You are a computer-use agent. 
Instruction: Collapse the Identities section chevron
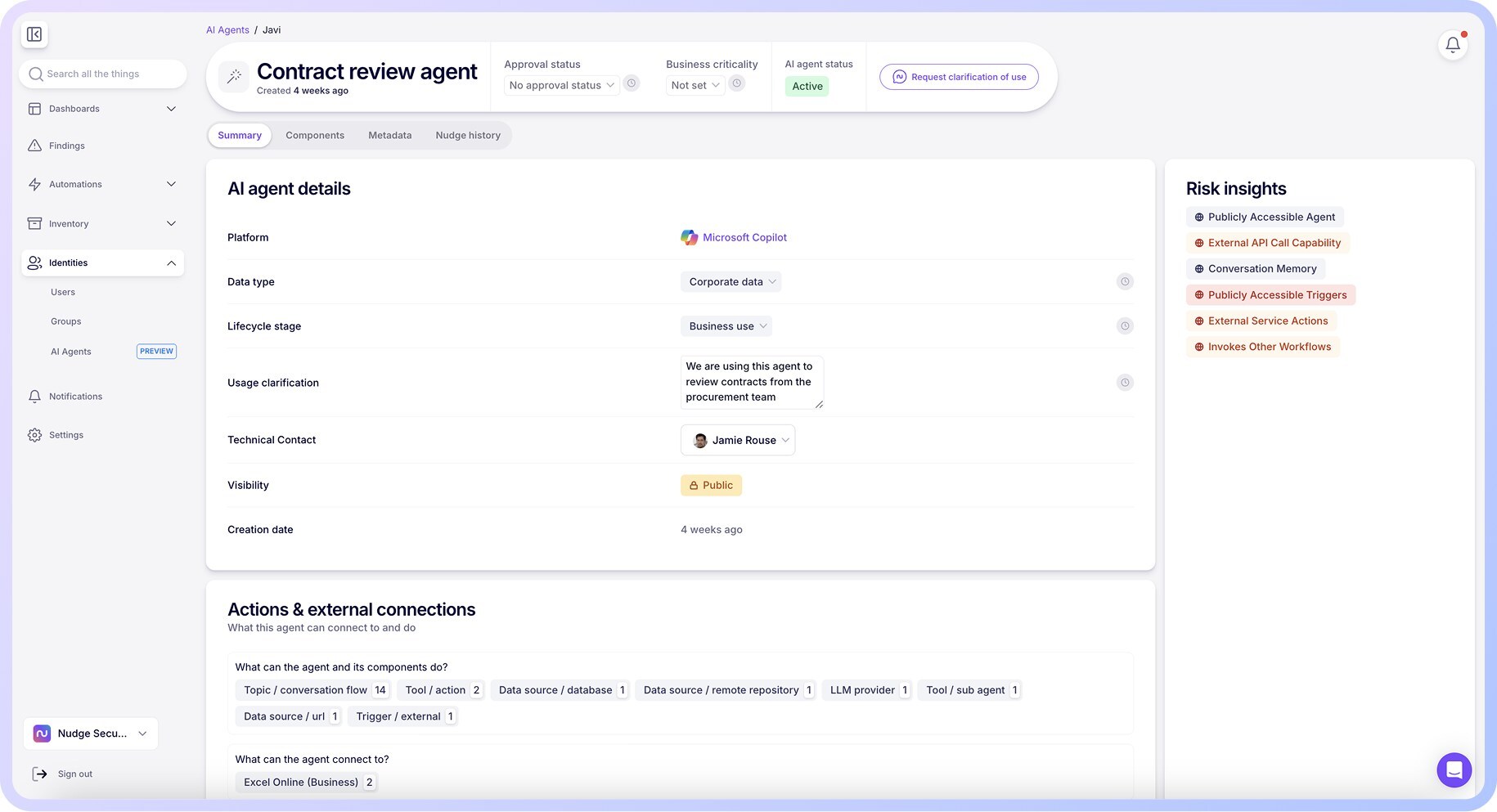tap(171, 262)
